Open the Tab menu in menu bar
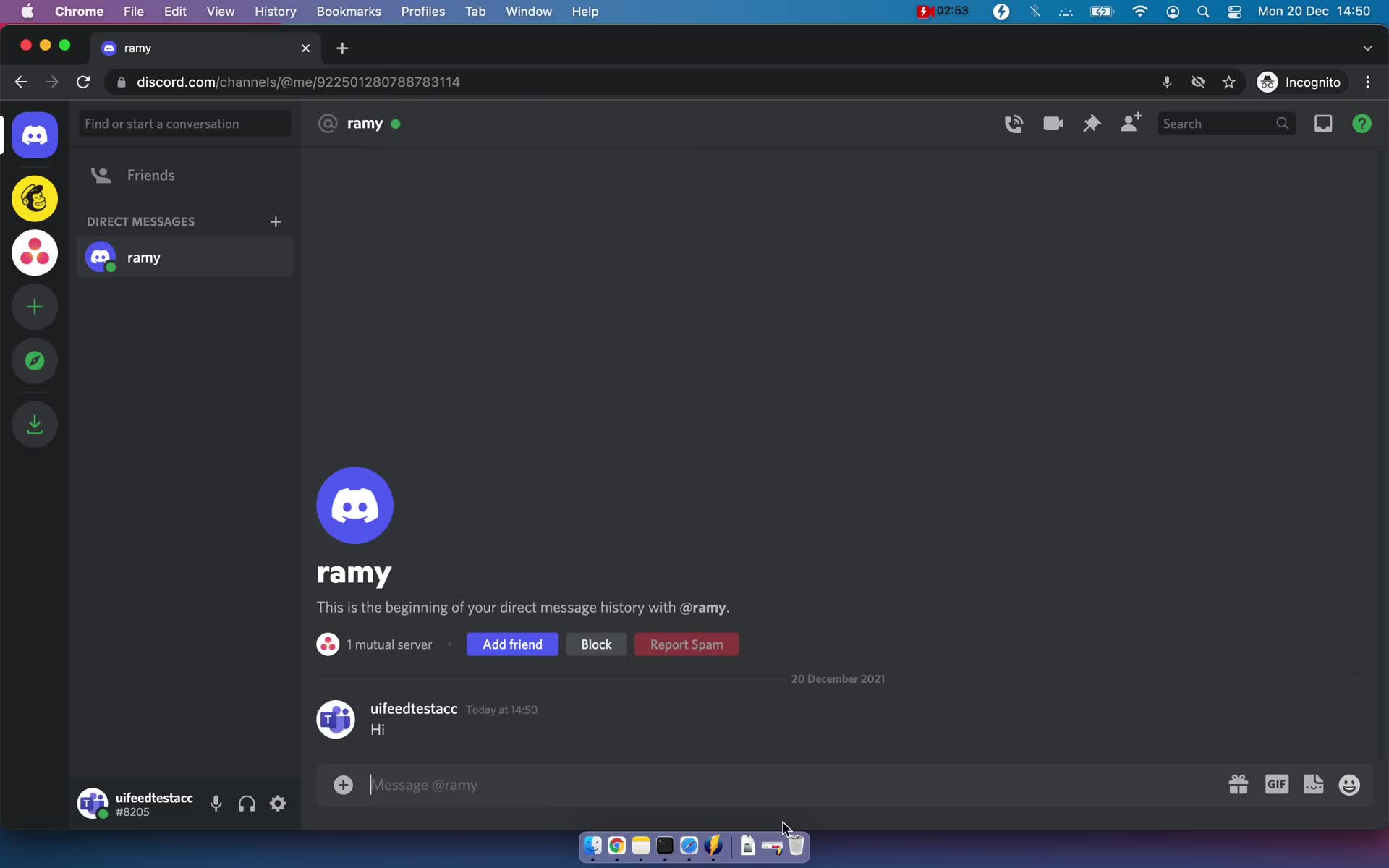Image resolution: width=1389 pixels, height=868 pixels. (x=475, y=12)
